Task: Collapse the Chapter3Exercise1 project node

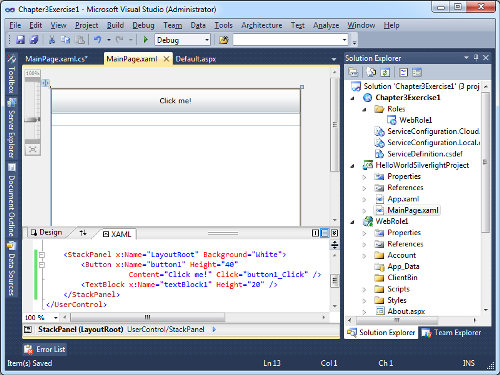Action: pos(353,98)
